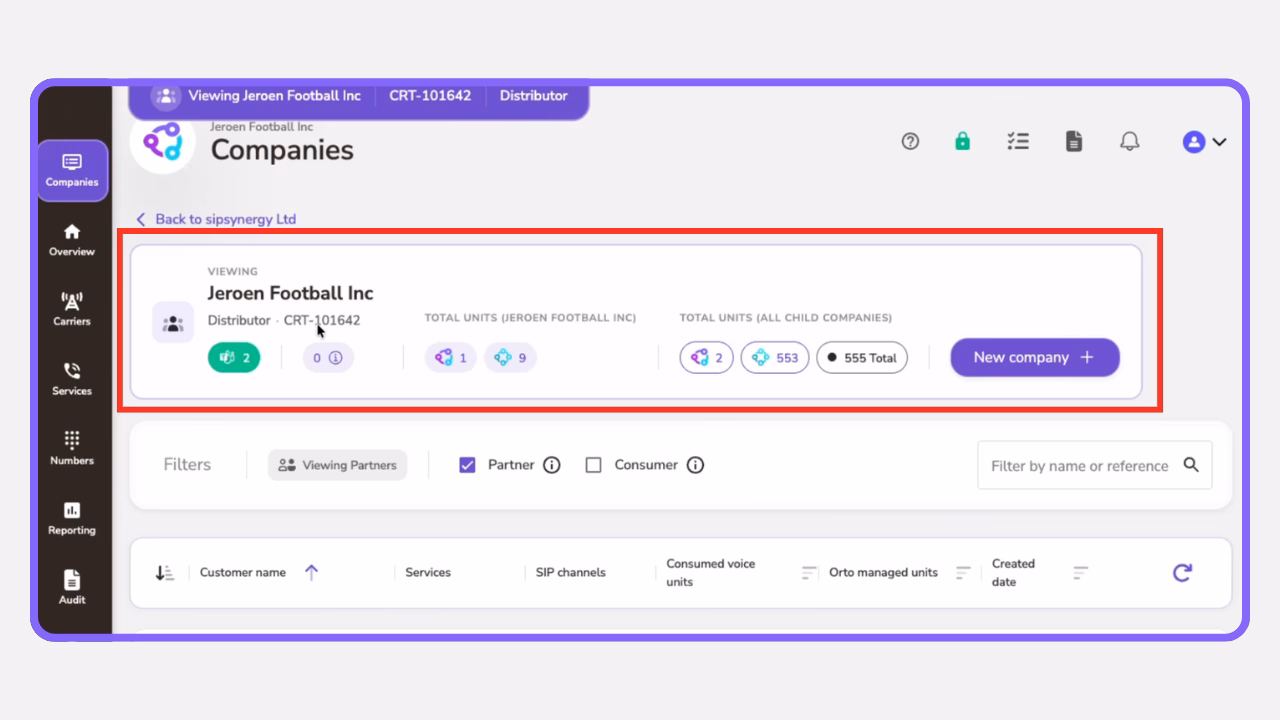Sort by Orto managed units
Image resolution: width=1280 pixels, height=720 pixels.
click(x=963, y=573)
